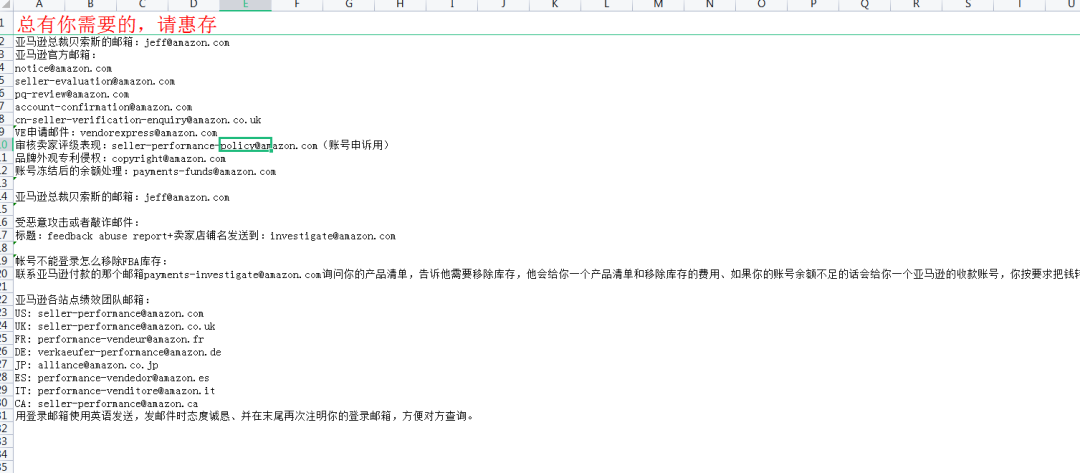The width and height of the screenshot is (1080, 473).
Task: Select column M header
Action: 658,6
